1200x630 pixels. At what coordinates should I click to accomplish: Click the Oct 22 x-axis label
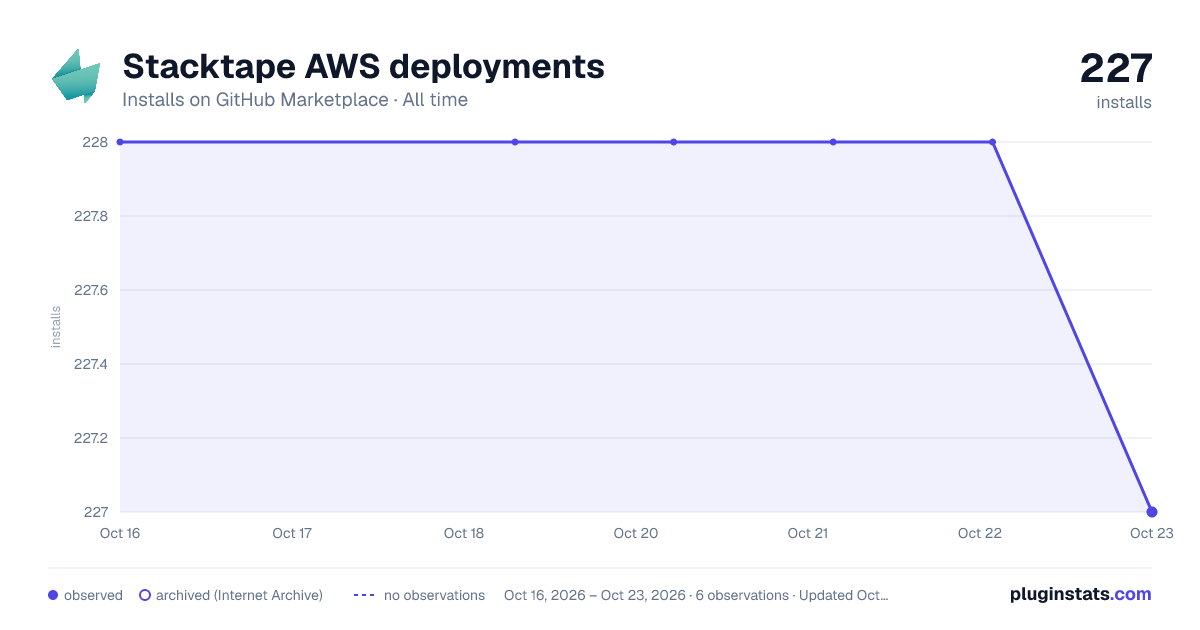click(980, 533)
